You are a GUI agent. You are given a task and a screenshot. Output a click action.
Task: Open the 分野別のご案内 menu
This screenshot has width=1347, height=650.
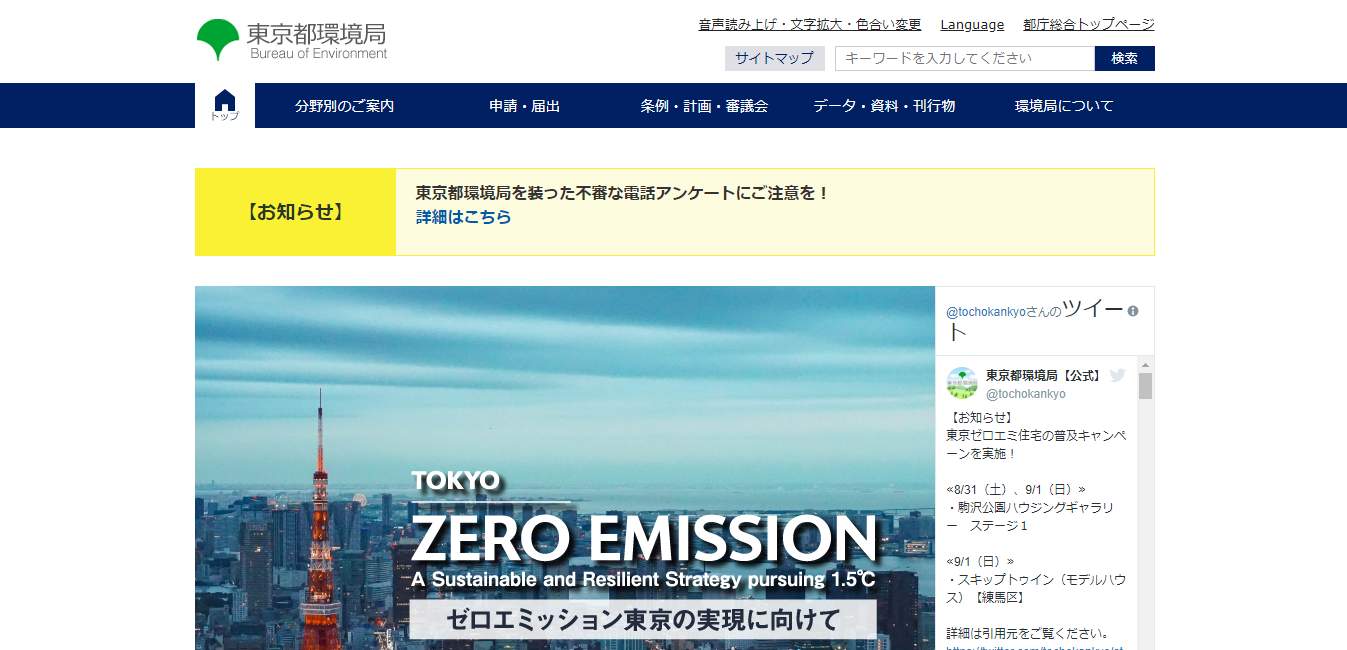click(344, 106)
